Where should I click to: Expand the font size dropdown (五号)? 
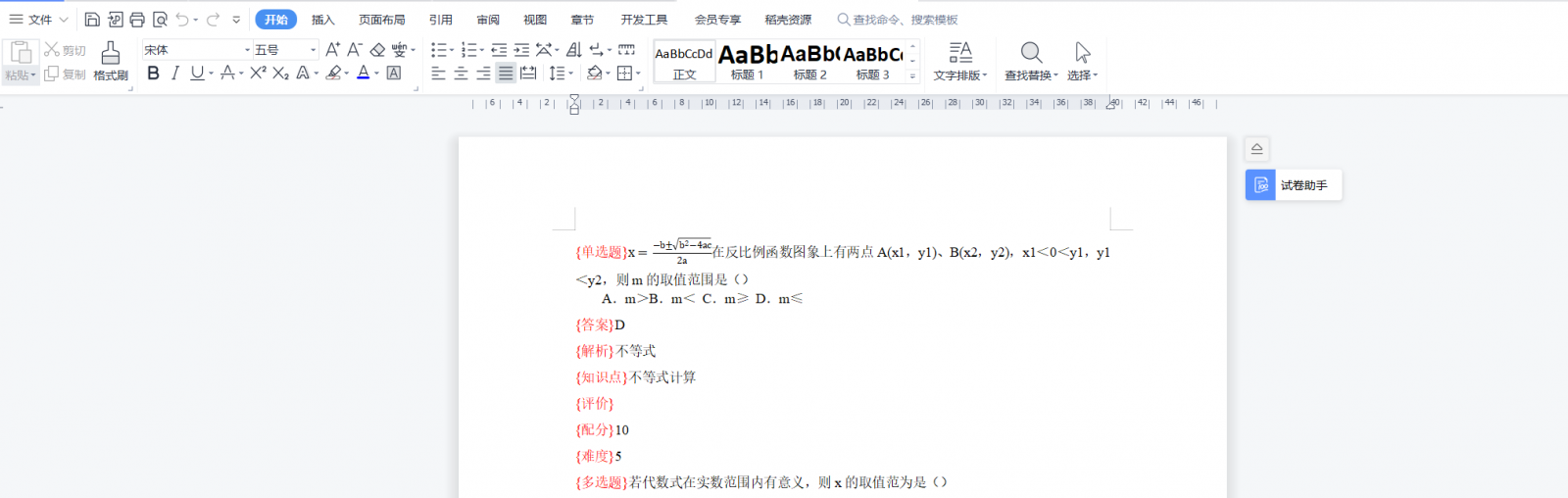[314, 50]
